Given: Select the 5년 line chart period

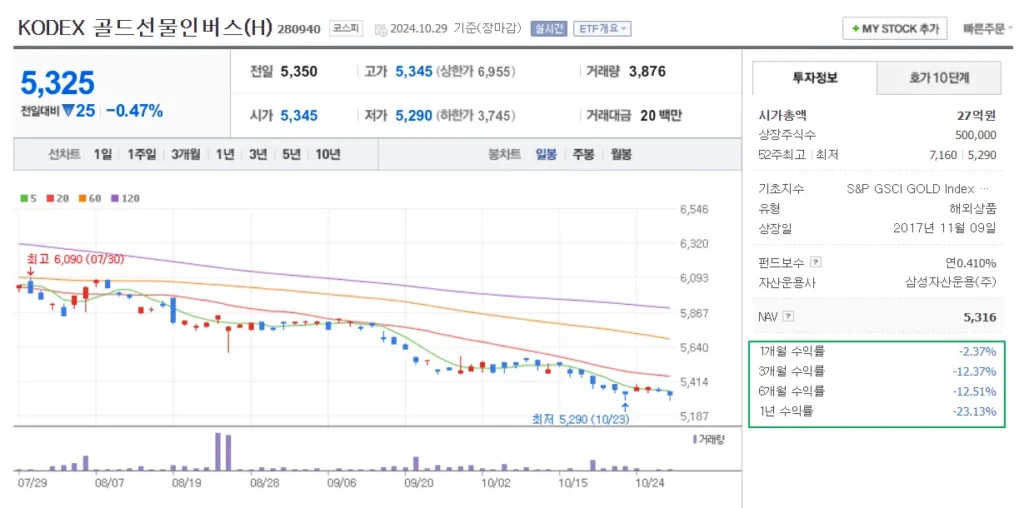Looking at the screenshot, I should coord(291,155).
